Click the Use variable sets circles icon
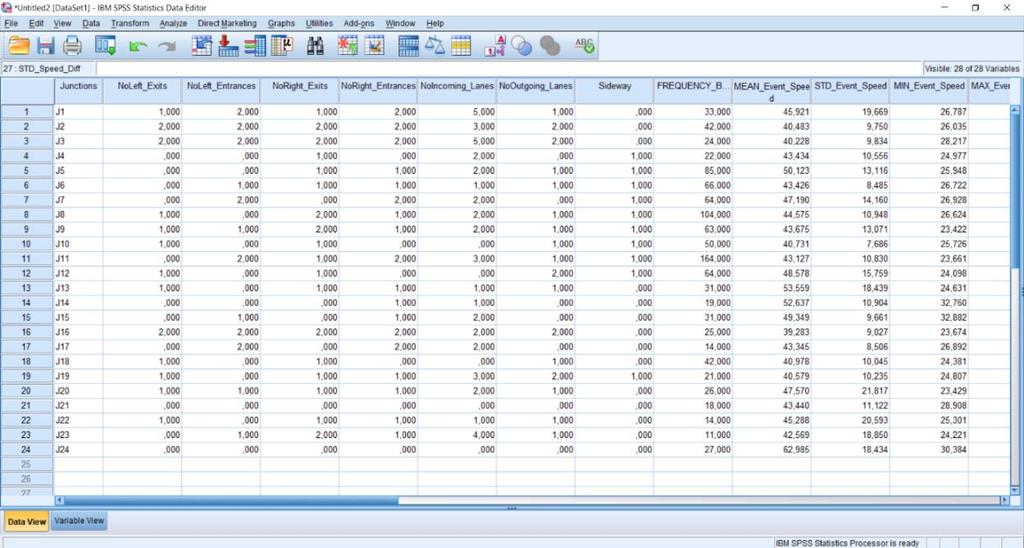 click(x=521, y=46)
